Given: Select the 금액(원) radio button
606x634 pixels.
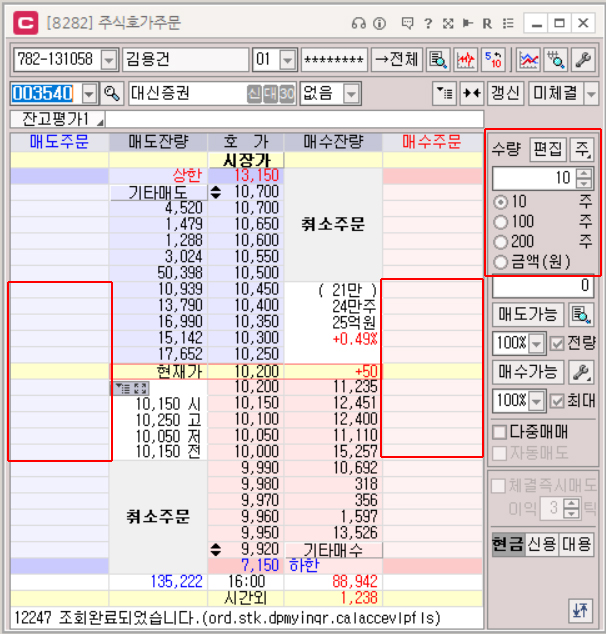Looking at the screenshot, I should [x=500, y=262].
